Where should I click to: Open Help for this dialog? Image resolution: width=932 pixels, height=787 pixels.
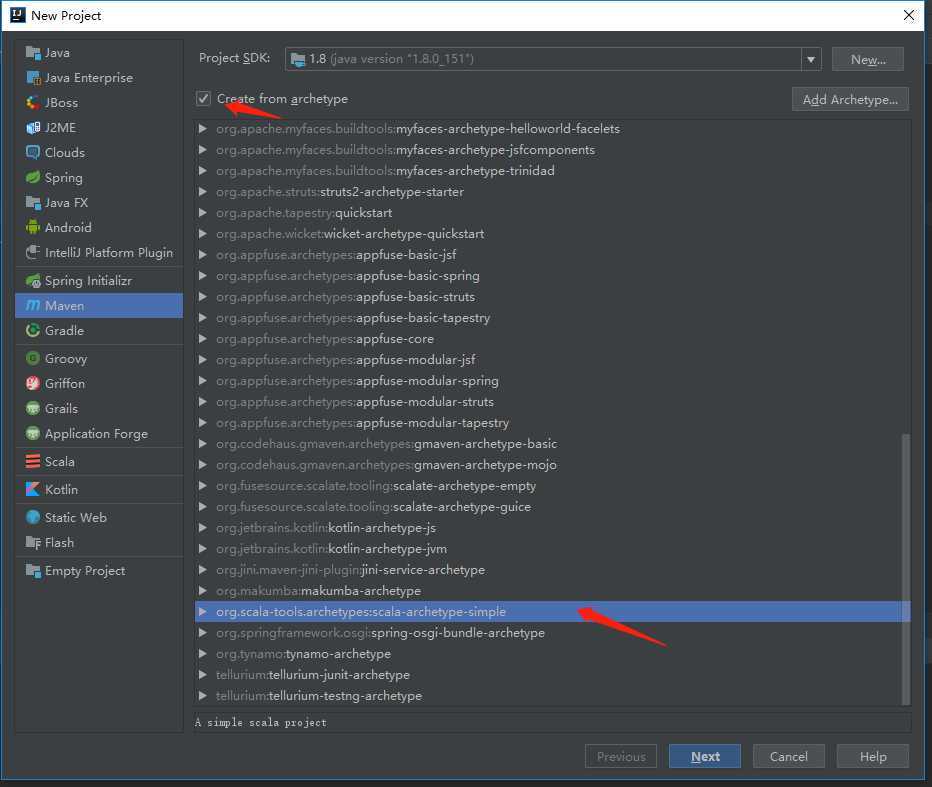[x=873, y=756]
